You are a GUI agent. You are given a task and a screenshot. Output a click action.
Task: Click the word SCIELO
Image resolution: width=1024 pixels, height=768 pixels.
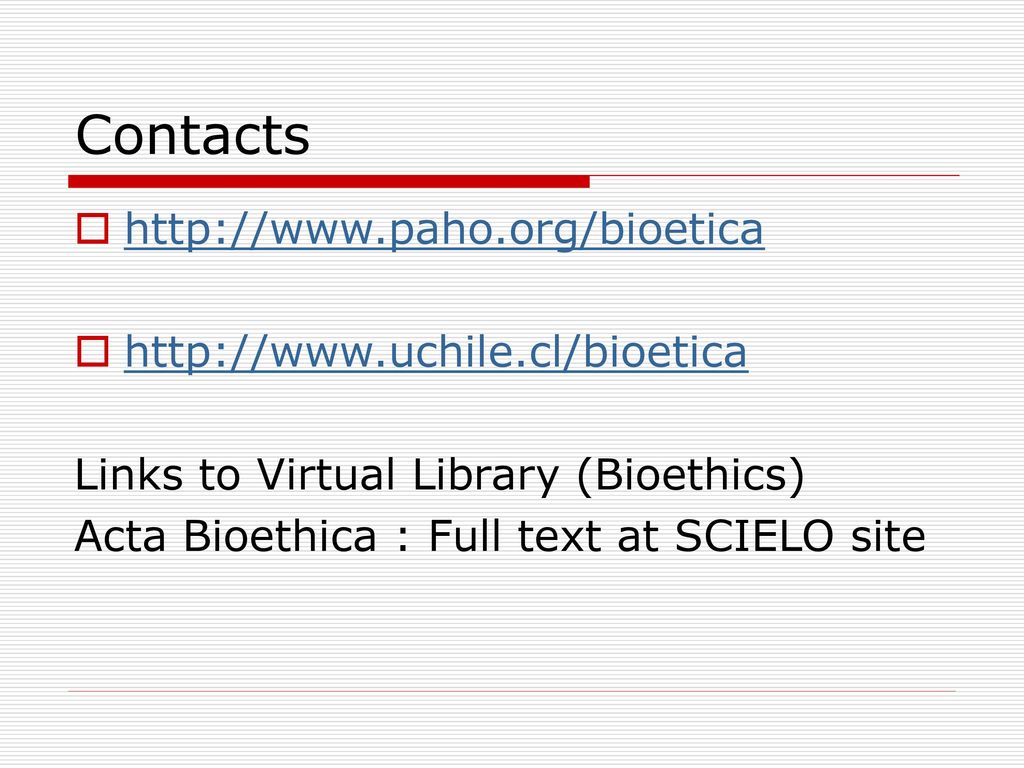[x=754, y=536]
